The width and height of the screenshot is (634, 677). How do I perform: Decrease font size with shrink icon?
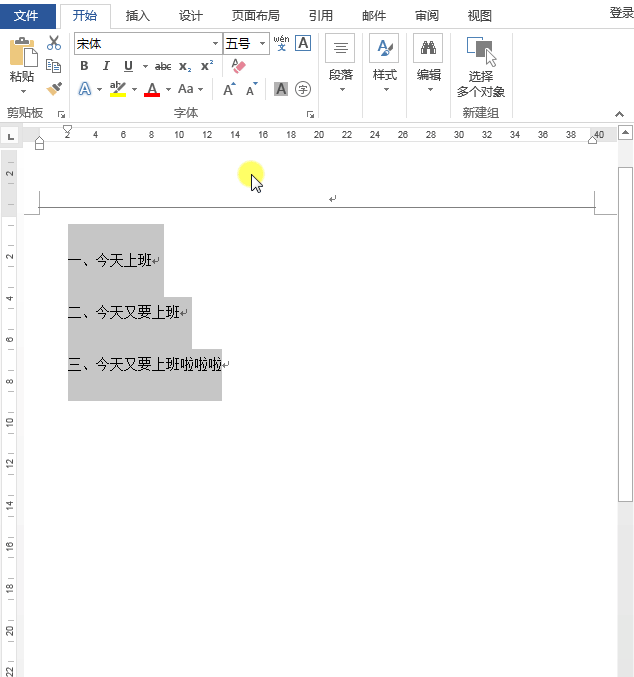tap(251, 89)
